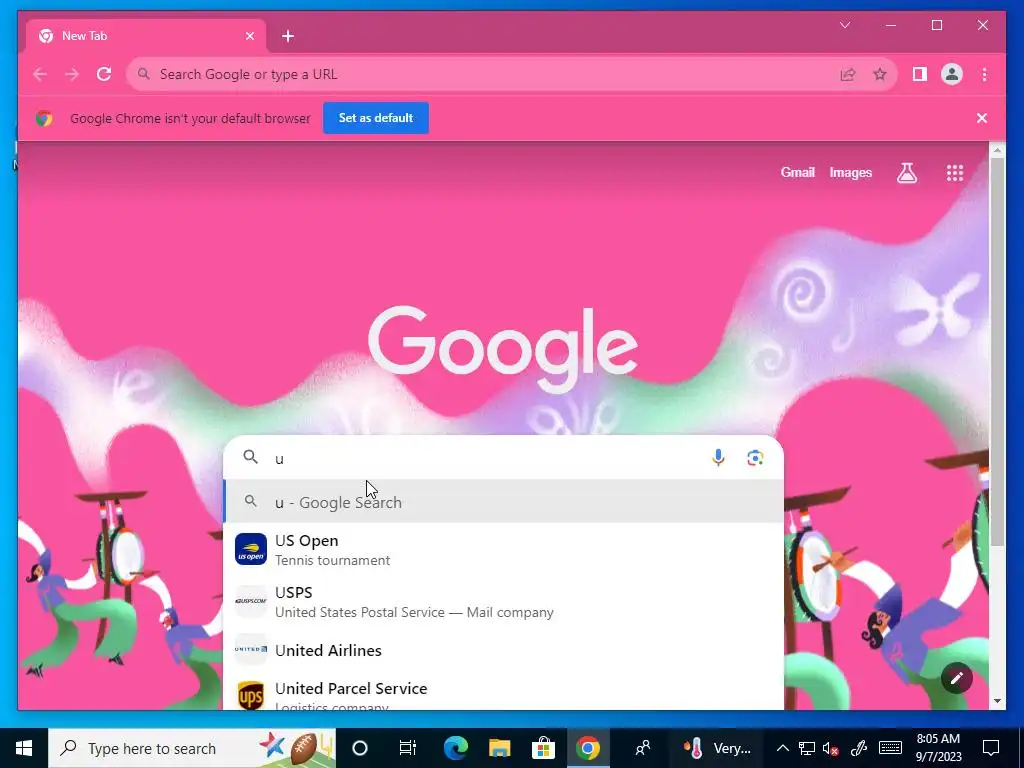
Task: Dismiss the default browser infobar
Action: (x=982, y=118)
